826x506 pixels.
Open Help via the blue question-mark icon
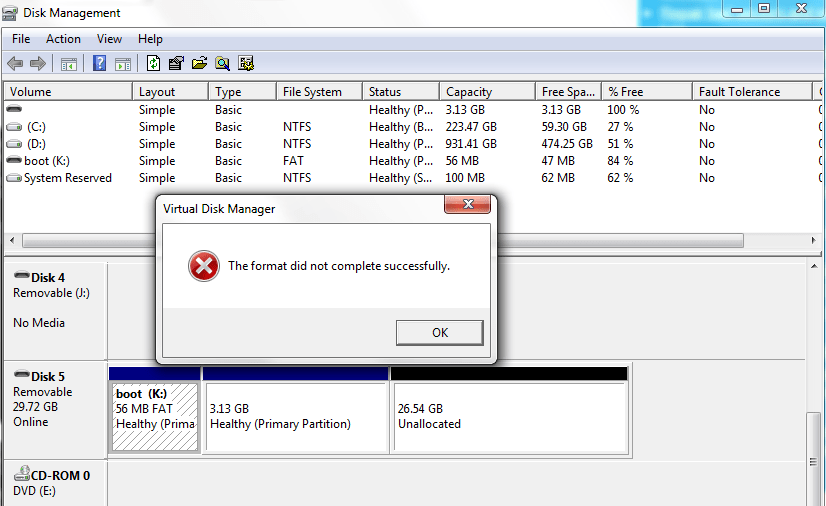[x=99, y=64]
